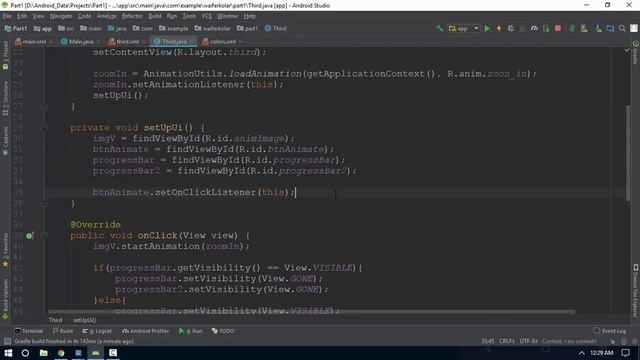The image size is (640, 360).
Task: Click the implements-method gutter icon at onClick
Action: click(30, 236)
